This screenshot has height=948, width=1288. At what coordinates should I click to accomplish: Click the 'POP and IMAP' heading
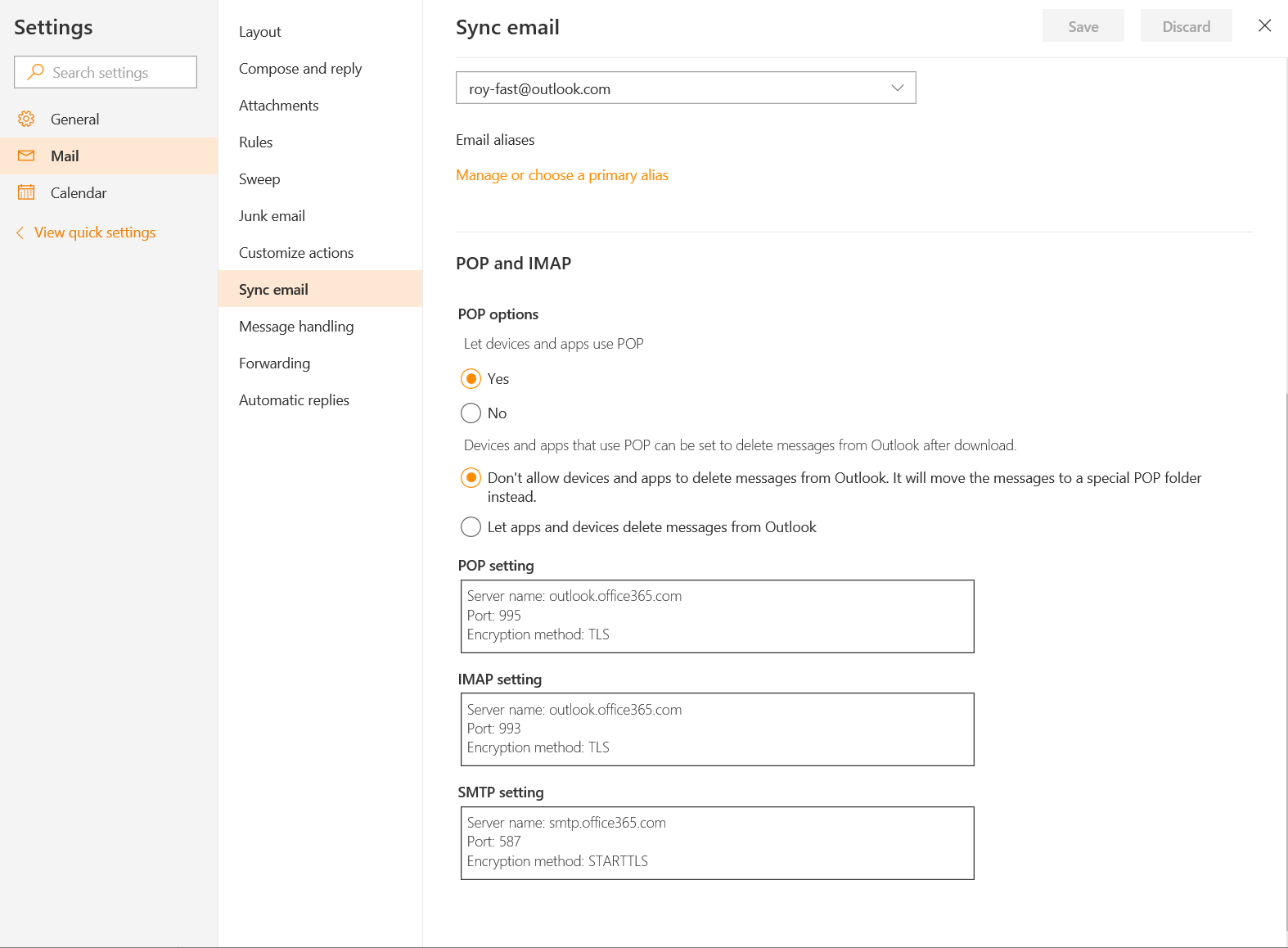pos(514,264)
